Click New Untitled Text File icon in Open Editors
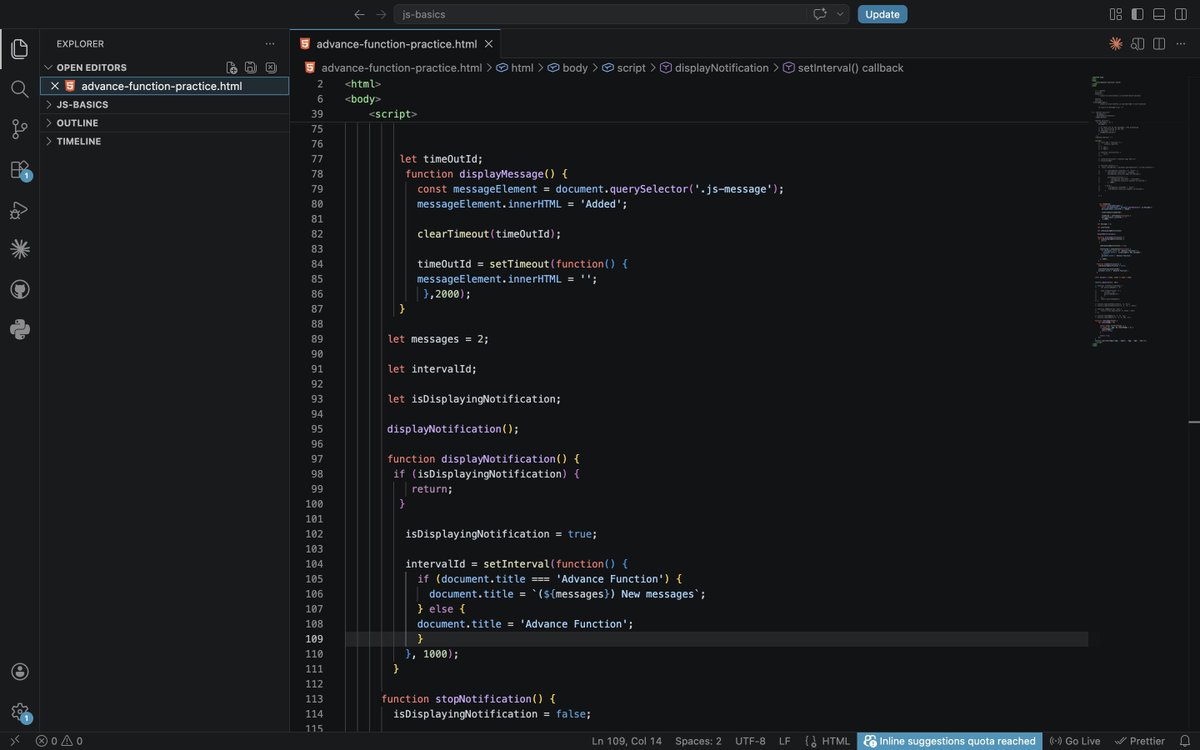 point(232,67)
